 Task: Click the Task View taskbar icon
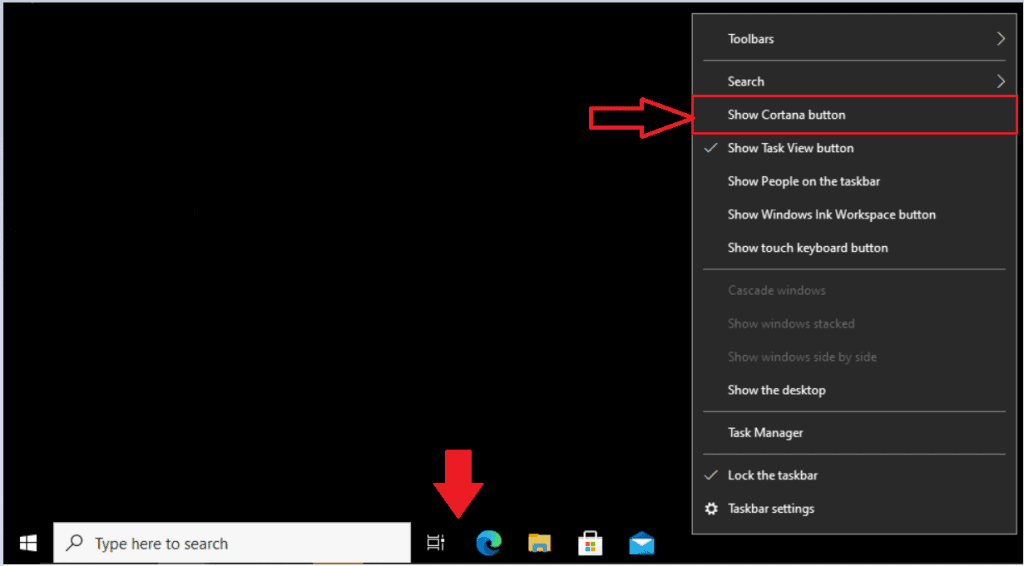click(x=435, y=543)
